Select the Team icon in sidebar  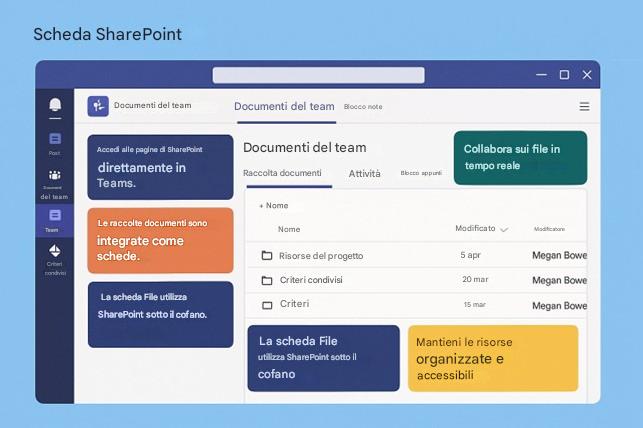[x=55, y=215]
